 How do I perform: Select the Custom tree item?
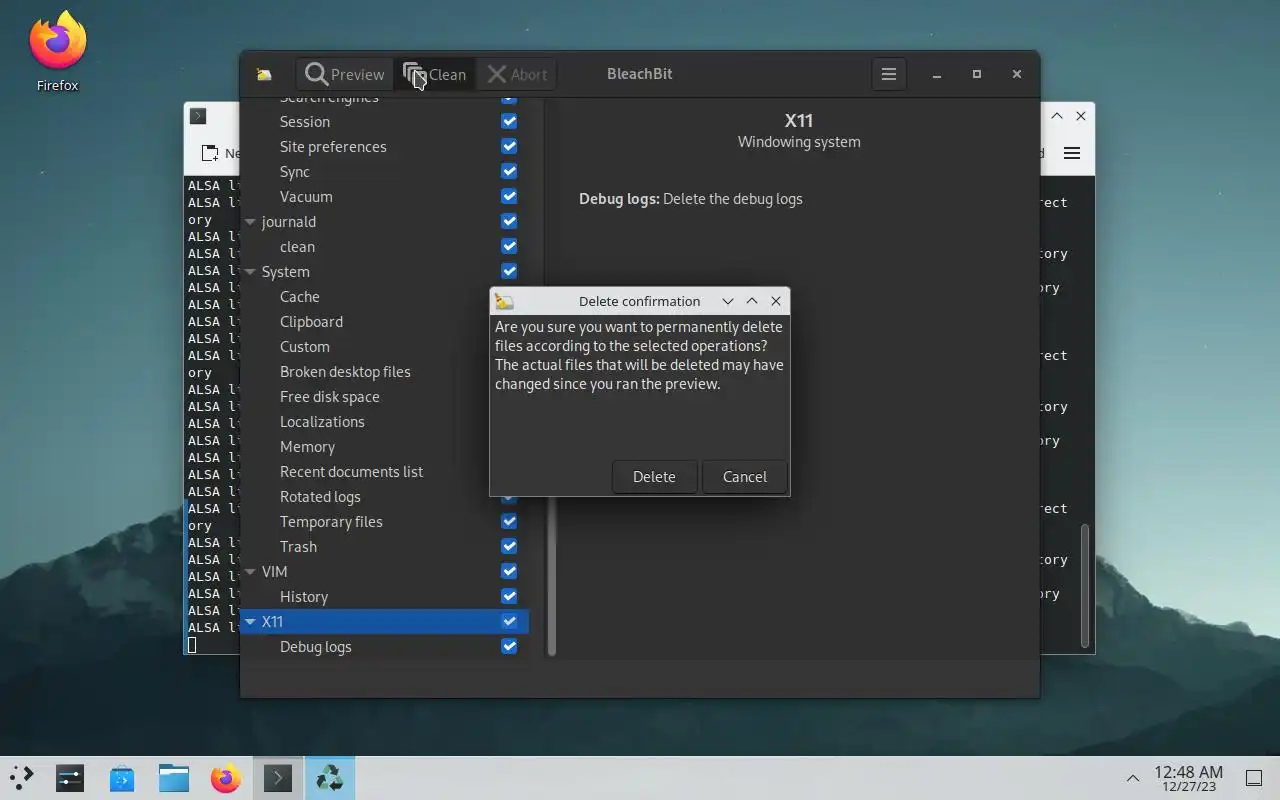click(x=305, y=346)
